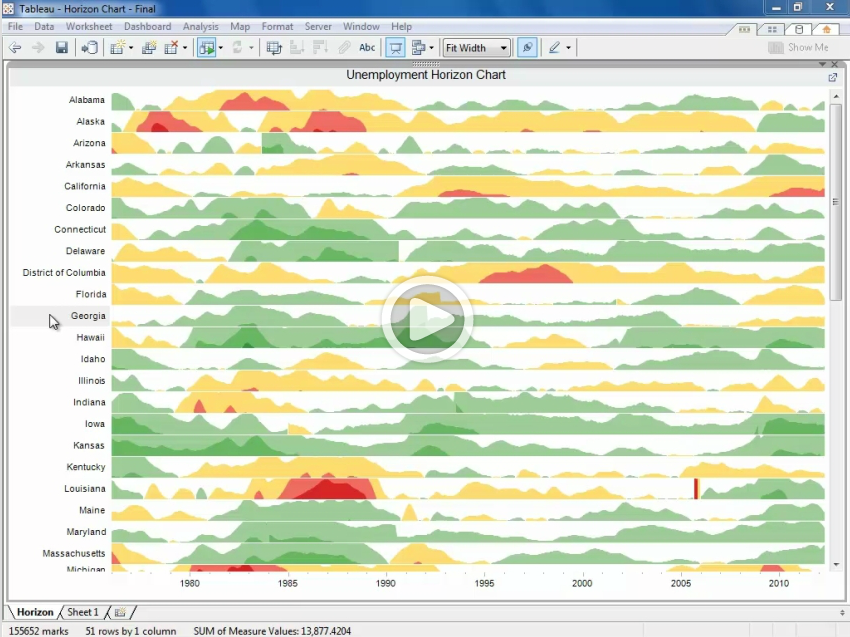The image size is (850, 637).
Task: Open the dashboard in a pop-out window
Action: tap(832, 77)
